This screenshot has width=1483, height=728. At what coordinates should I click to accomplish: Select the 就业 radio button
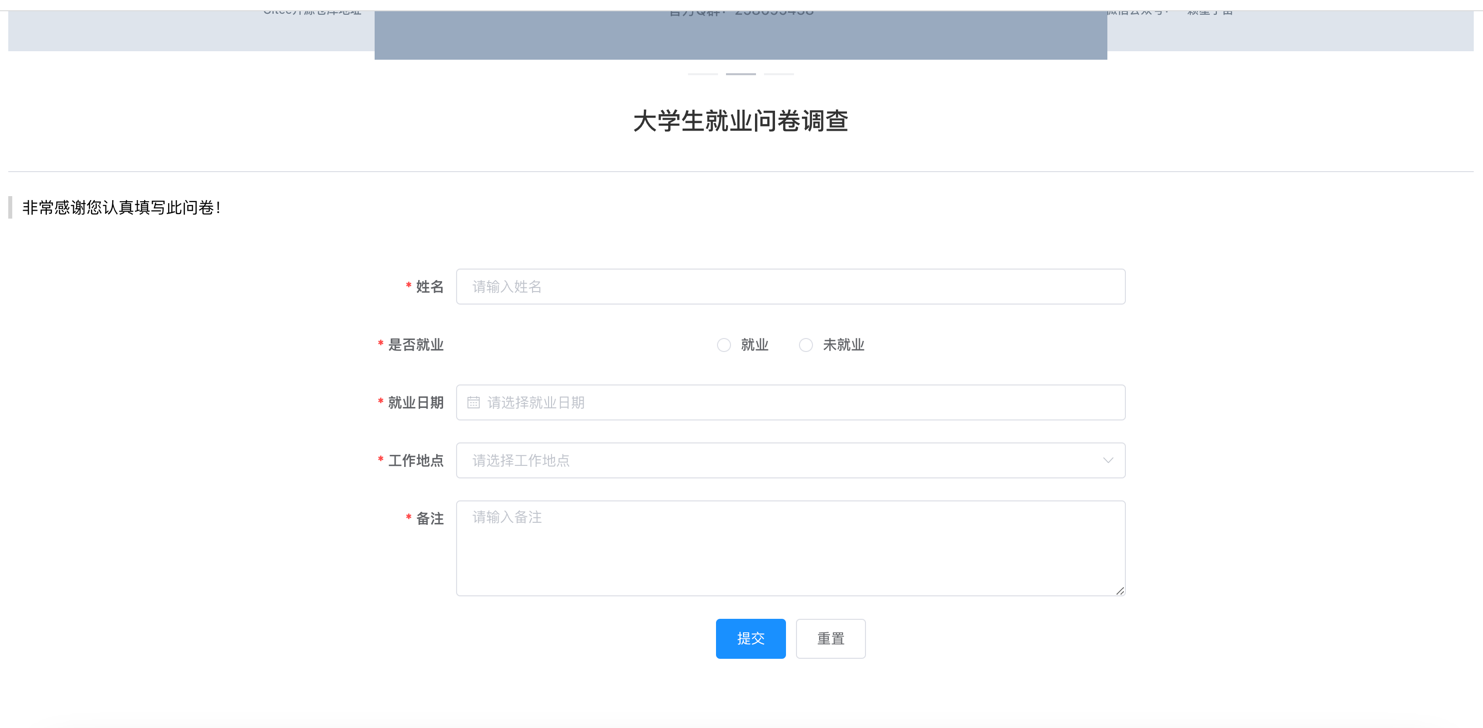[x=724, y=345]
